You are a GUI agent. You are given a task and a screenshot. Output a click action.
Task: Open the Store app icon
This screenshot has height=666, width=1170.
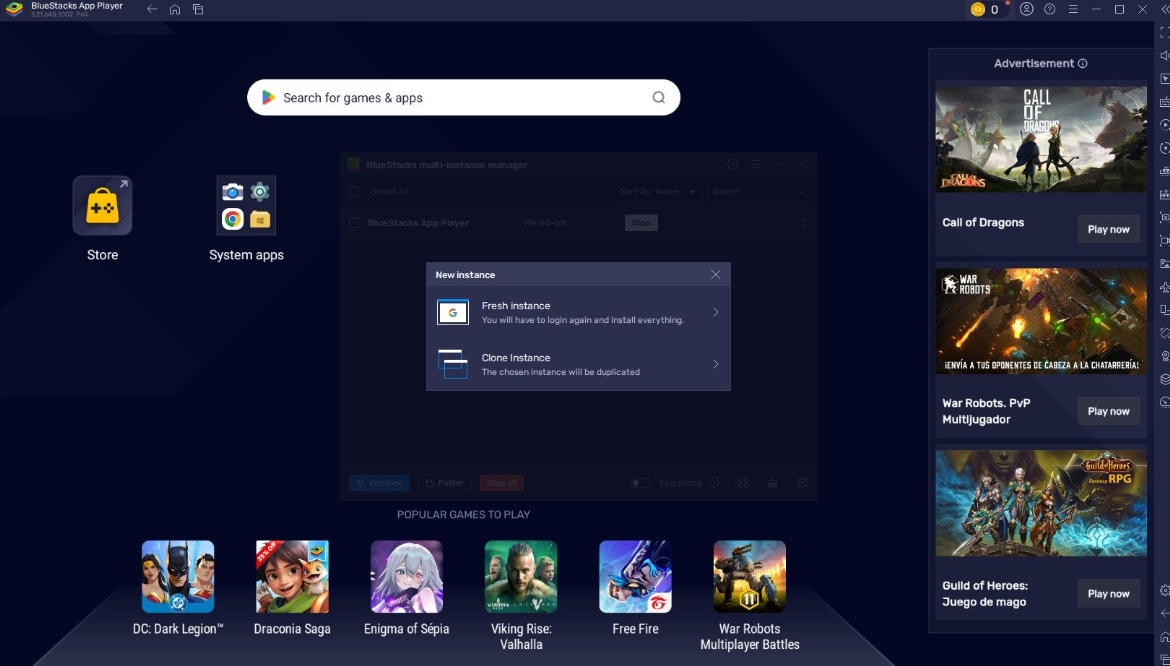(x=102, y=206)
